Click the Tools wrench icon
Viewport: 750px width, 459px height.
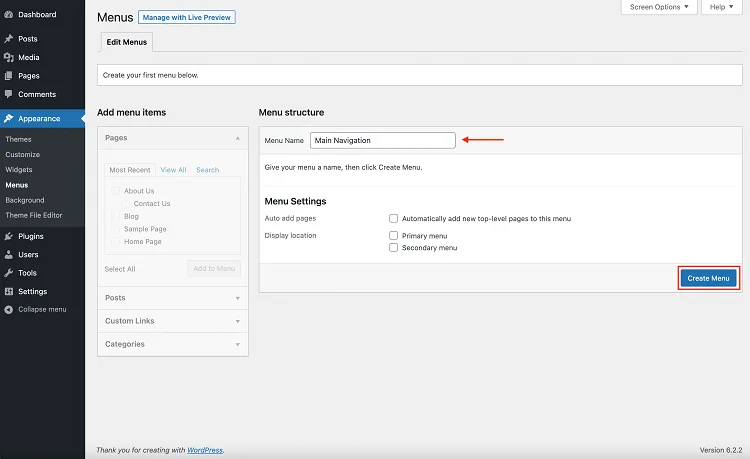(x=8, y=273)
